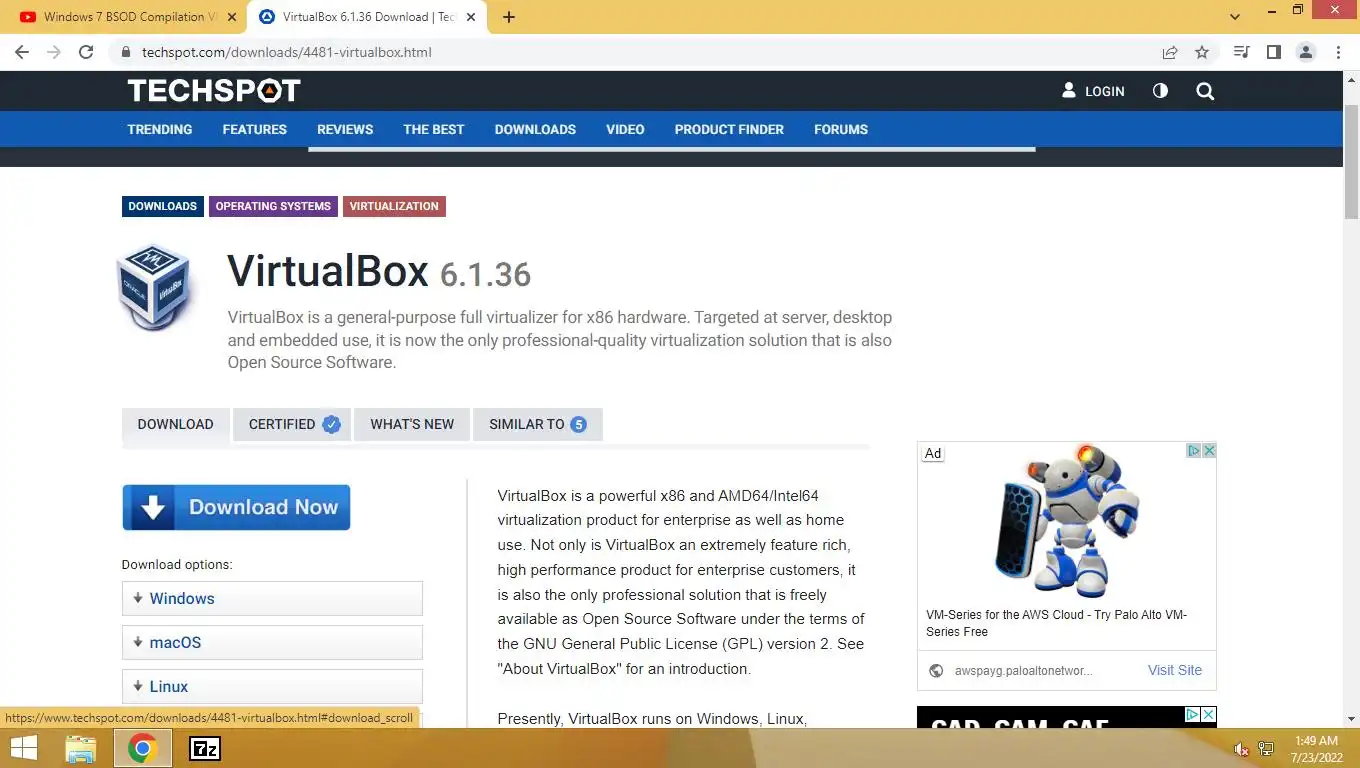Click the muted volume tray icon
The width and height of the screenshot is (1360, 768).
click(1241, 749)
